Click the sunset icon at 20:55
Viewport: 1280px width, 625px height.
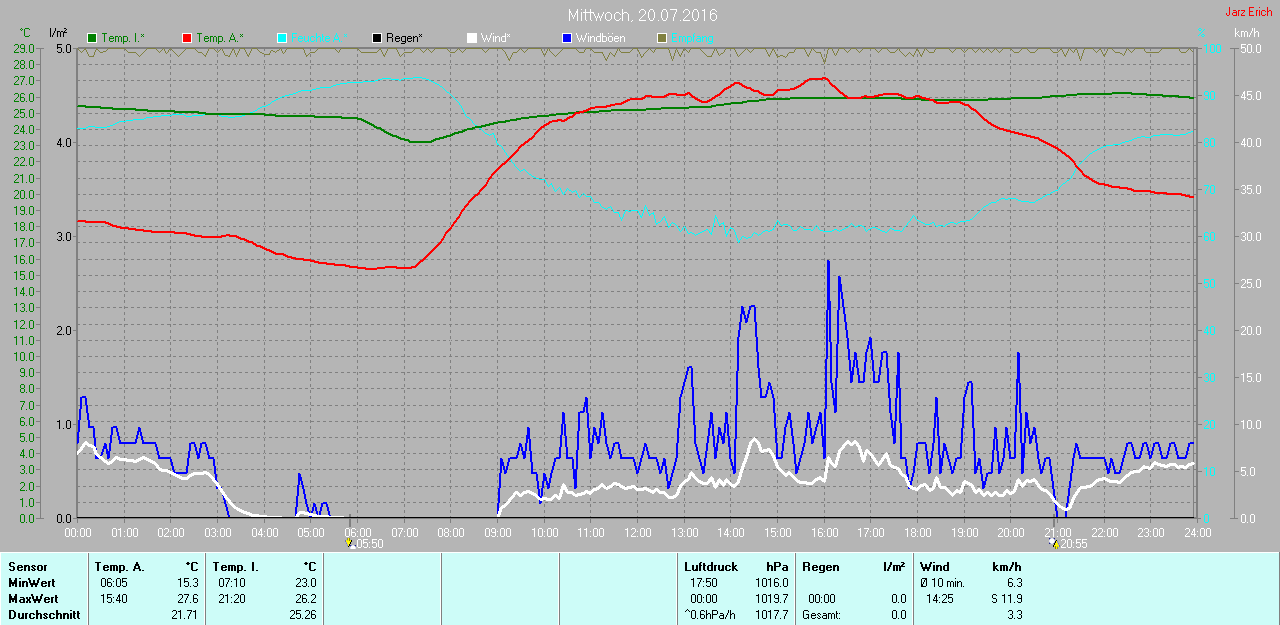click(x=1053, y=544)
